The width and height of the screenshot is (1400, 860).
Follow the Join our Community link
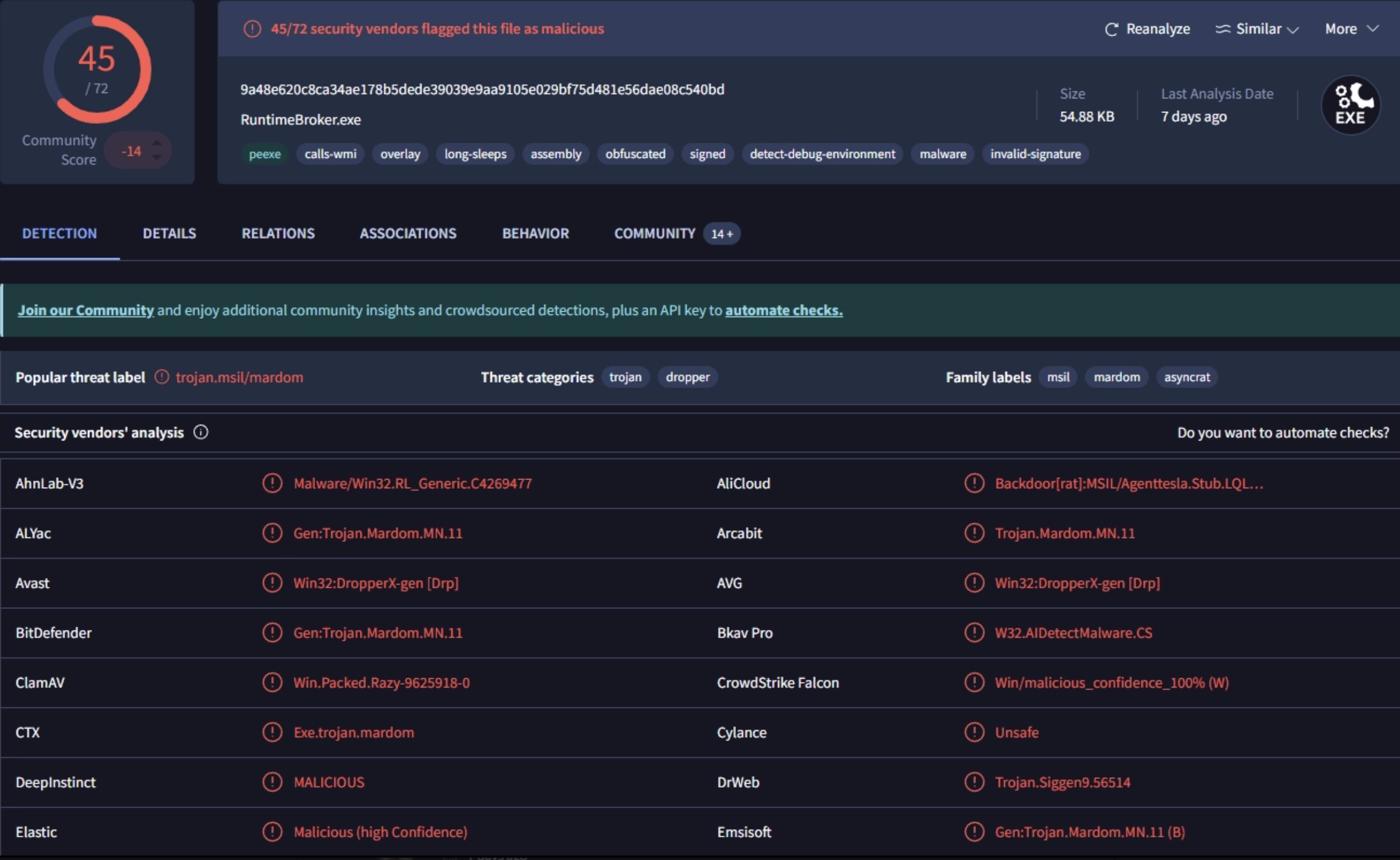point(86,310)
